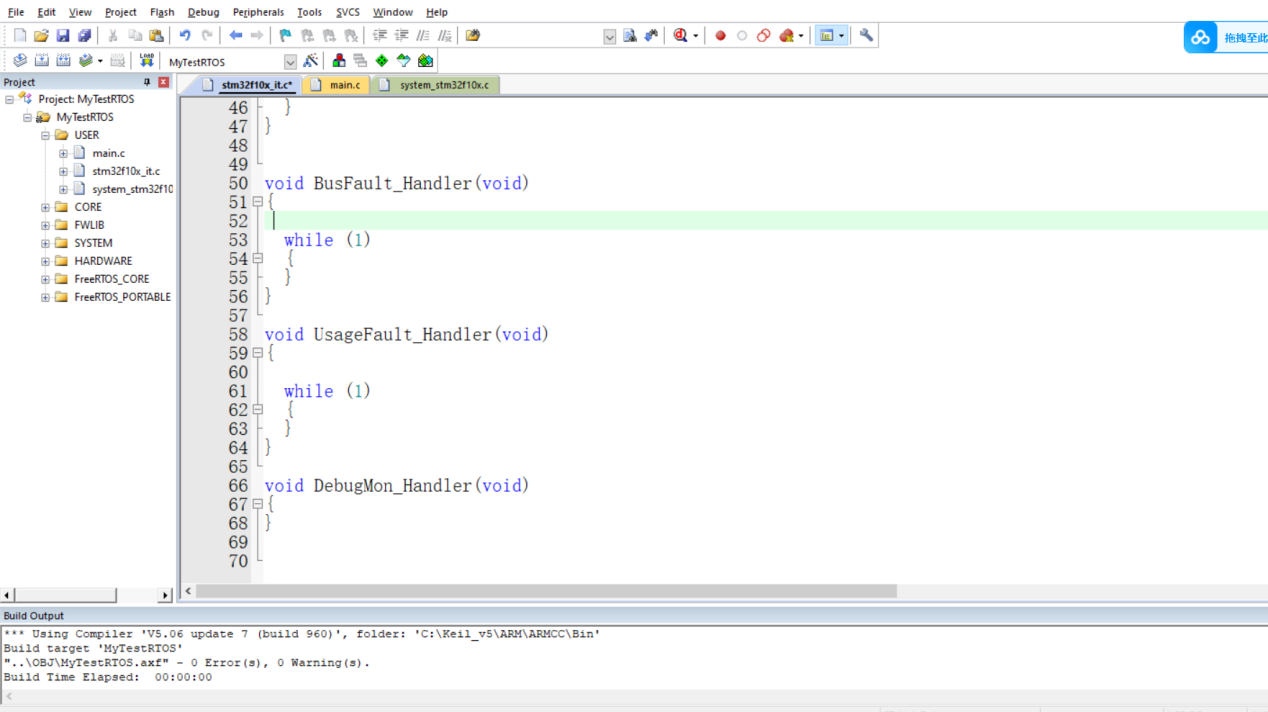
Task: Collapse the code fold at line 59
Action: coord(257,353)
